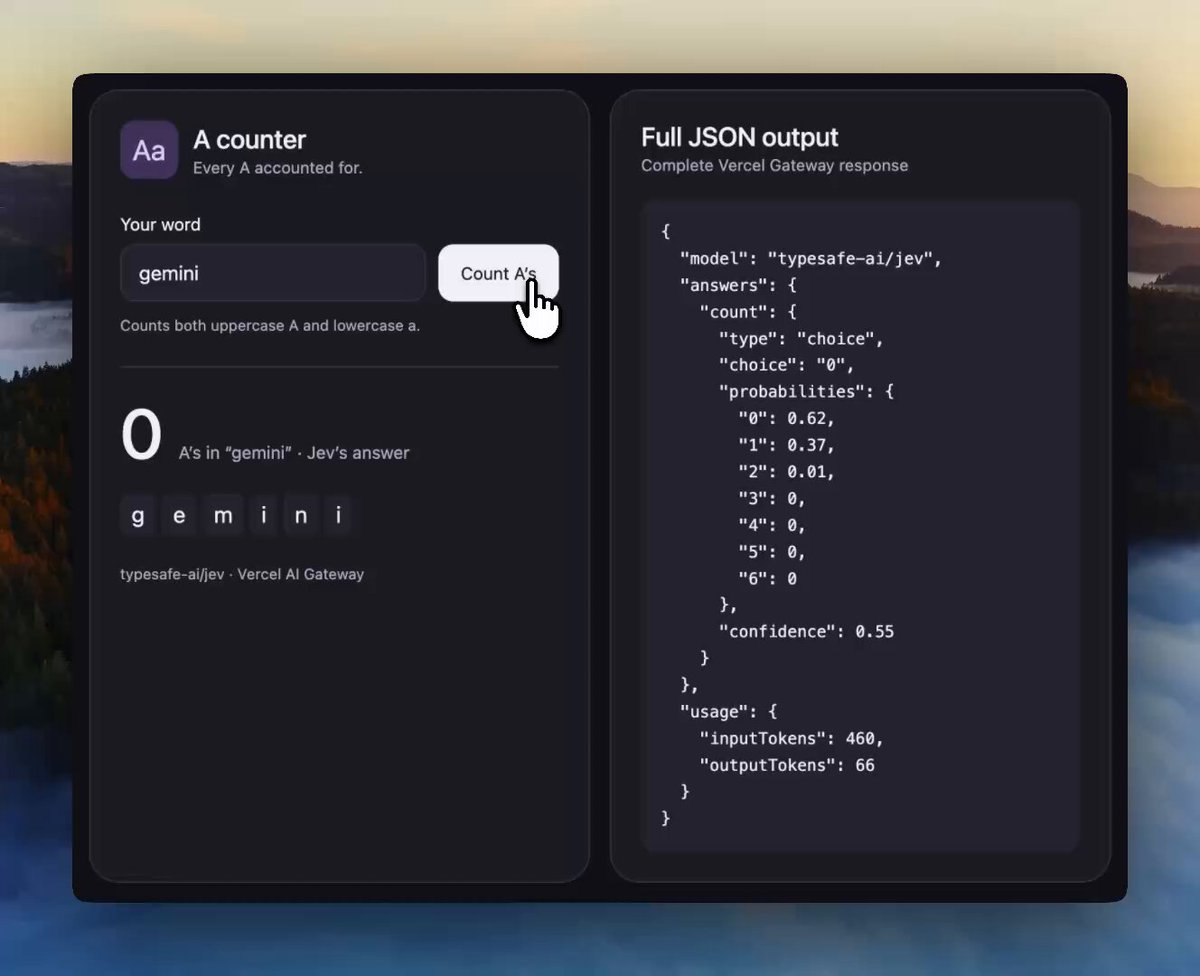Viewport: 1200px width, 976px height.
Task: Click the JSON line "type": "choice"
Action: pos(801,338)
